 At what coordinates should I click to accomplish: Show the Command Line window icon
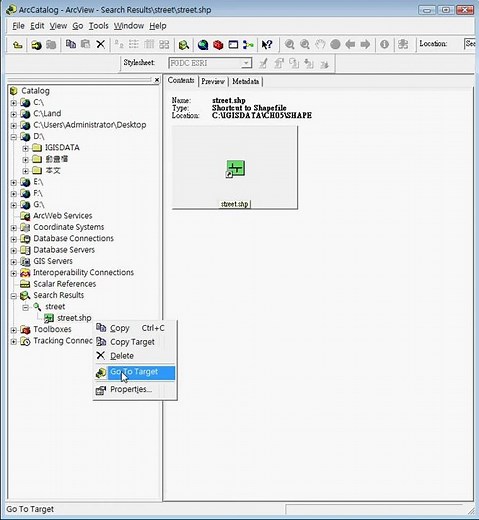pos(233,45)
